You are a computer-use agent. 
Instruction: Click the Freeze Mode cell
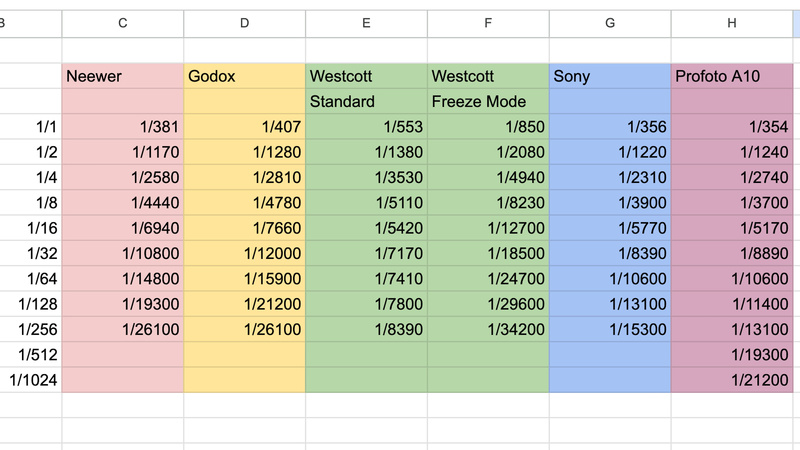pyautogui.click(x=488, y=101)
